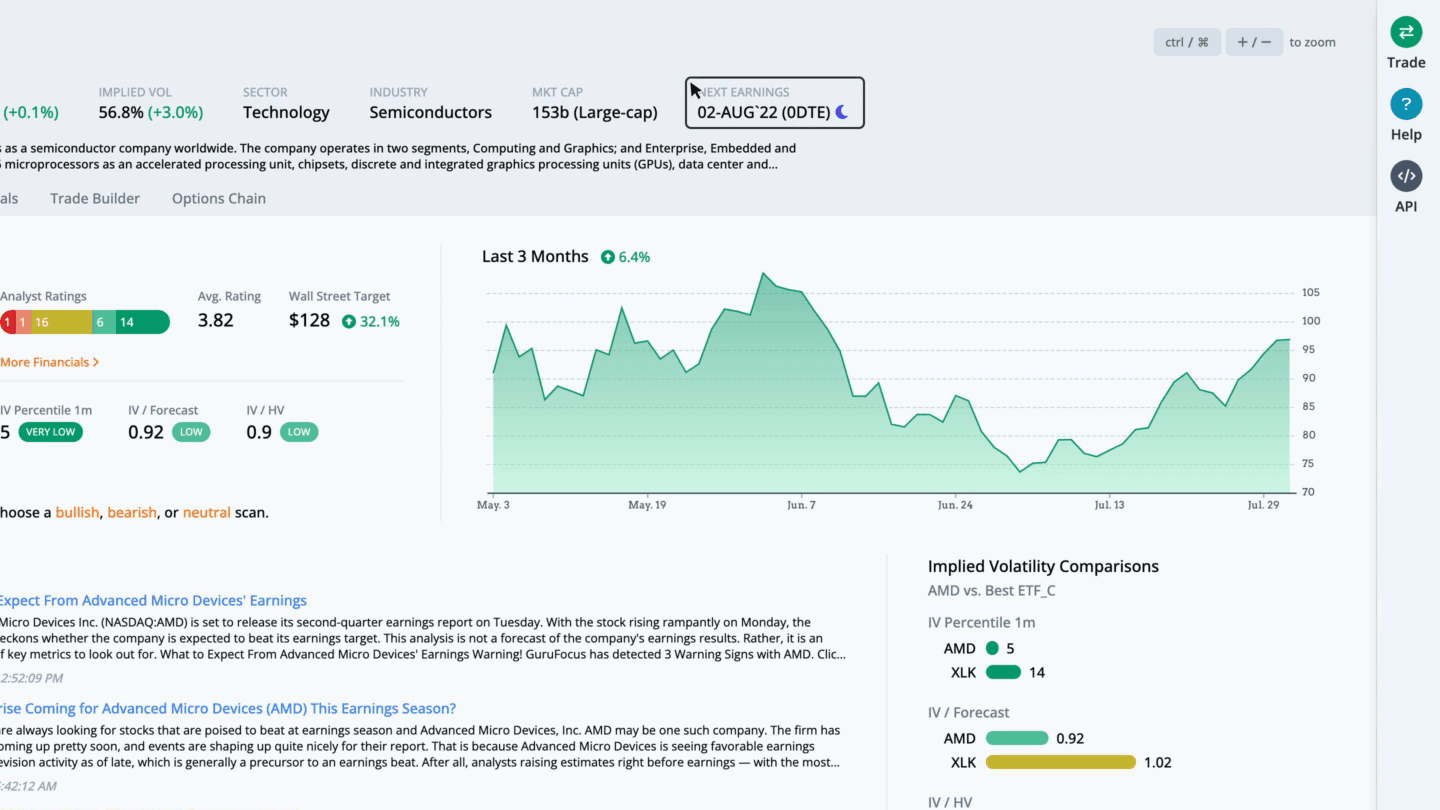Click the 153b (Large-cap) market cap value
Image resolution: width=1440 pixels, height=810 pixels.
595,112
